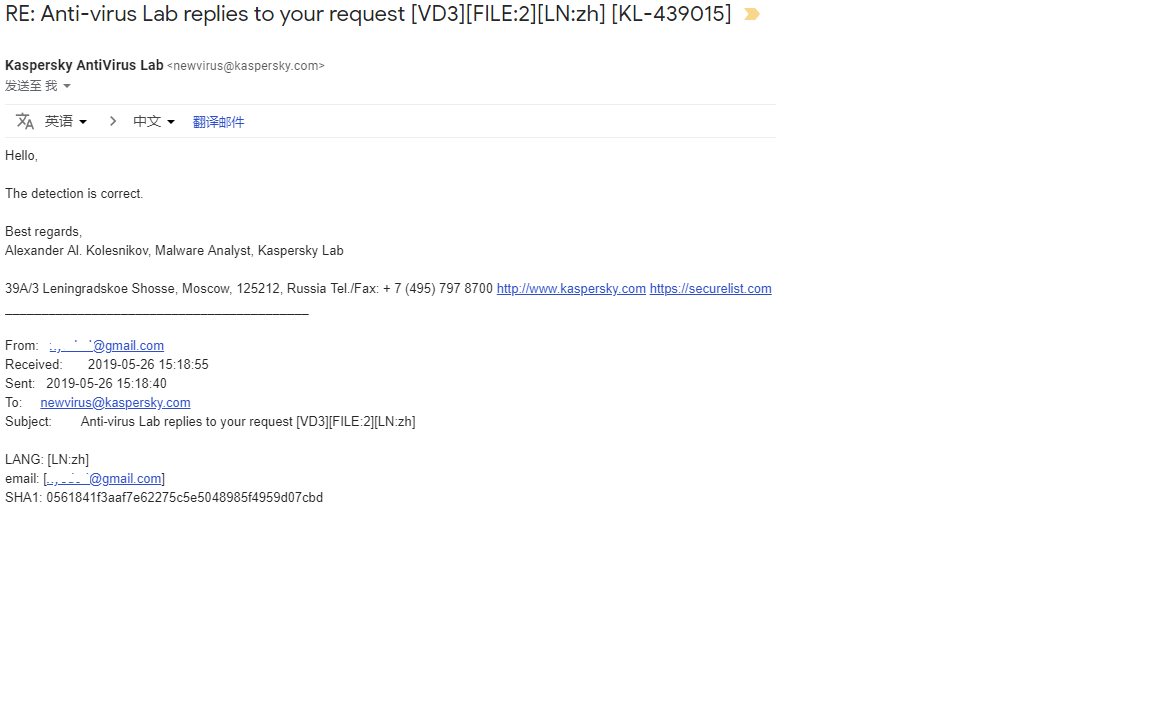Expand recipient details arrow next to 发送至 我
Image resolution: width=1152 pixels, height=720 pixels.
67,87
